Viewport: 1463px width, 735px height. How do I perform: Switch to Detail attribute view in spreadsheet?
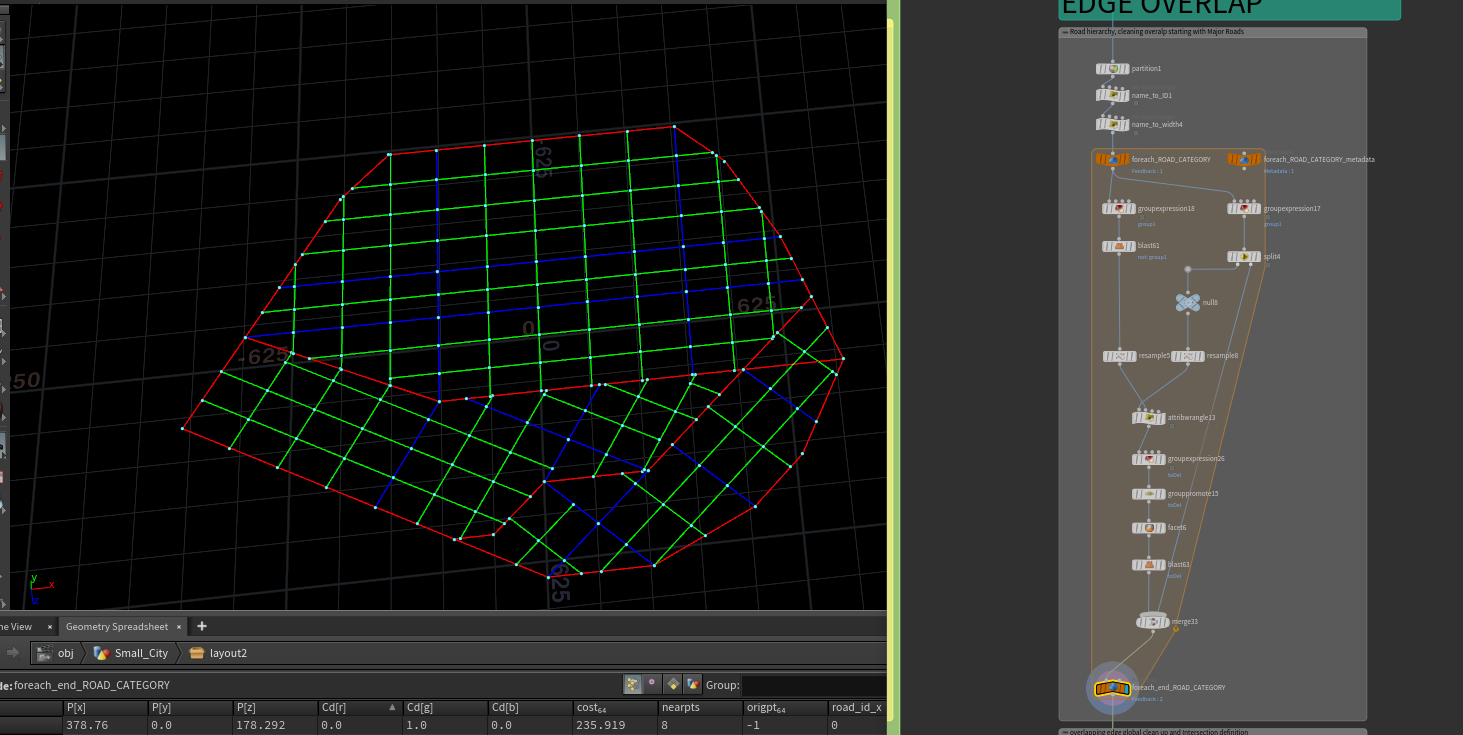[x=692, y=684]
